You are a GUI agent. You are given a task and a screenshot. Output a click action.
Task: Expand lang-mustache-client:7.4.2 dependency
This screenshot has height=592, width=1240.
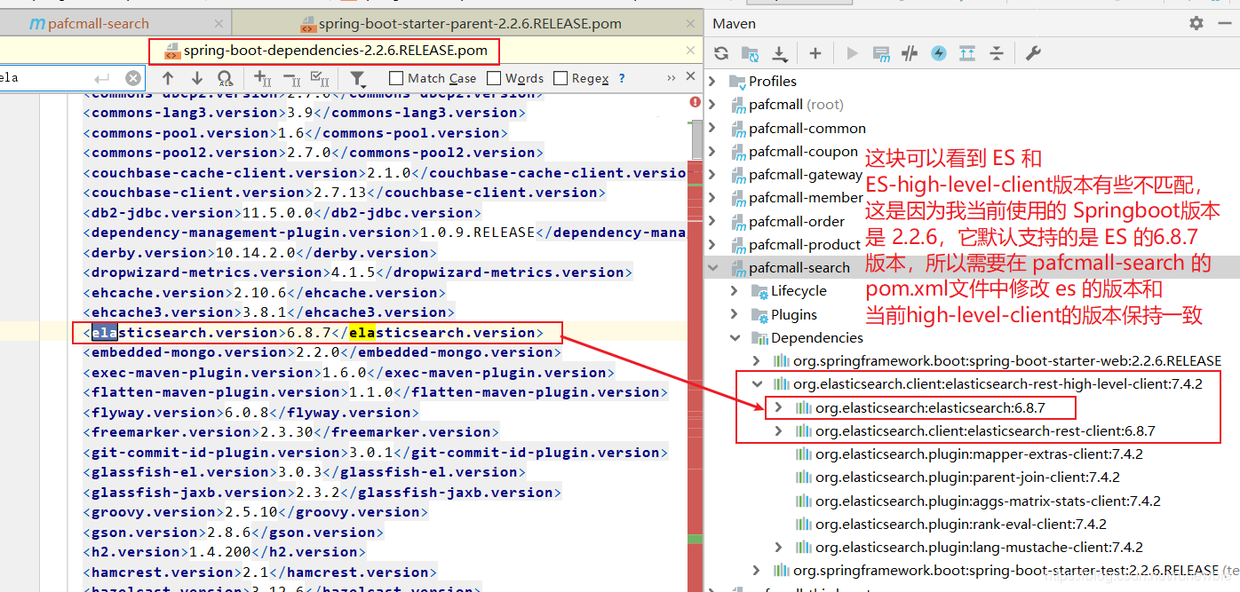pos(779,547)
